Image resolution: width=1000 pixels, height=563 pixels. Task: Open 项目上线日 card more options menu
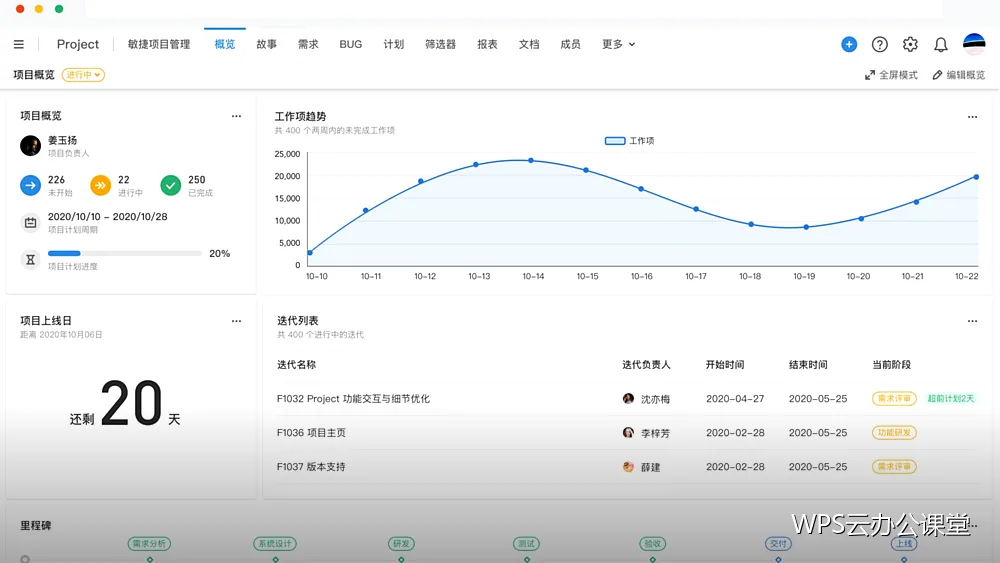coord(237,321)
